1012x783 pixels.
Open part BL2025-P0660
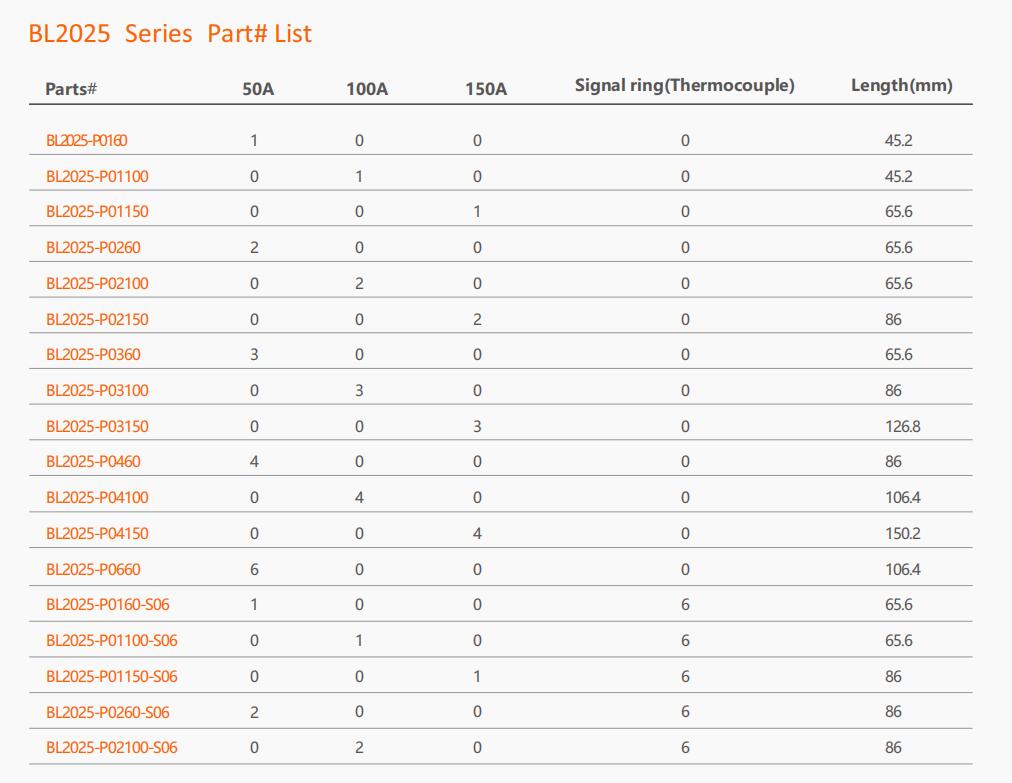click(x=93, y=569)
